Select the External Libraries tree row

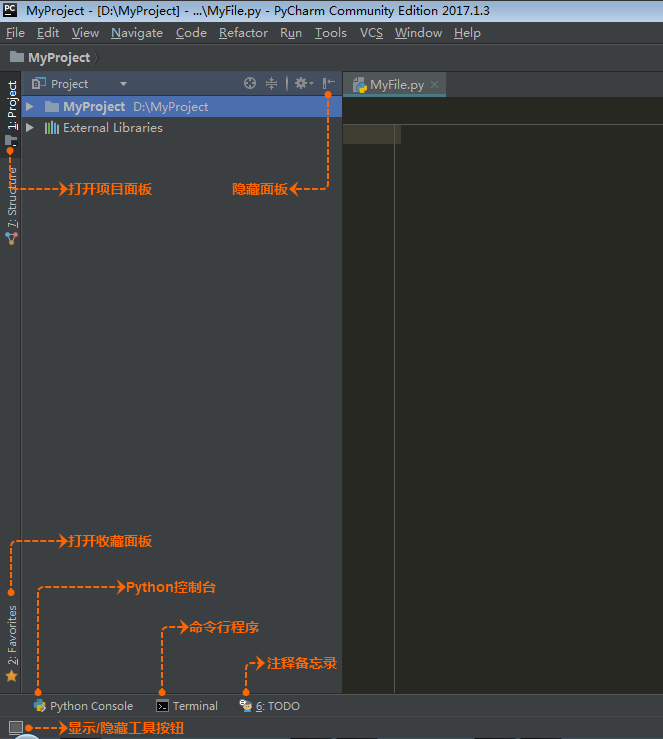point(182,127)
